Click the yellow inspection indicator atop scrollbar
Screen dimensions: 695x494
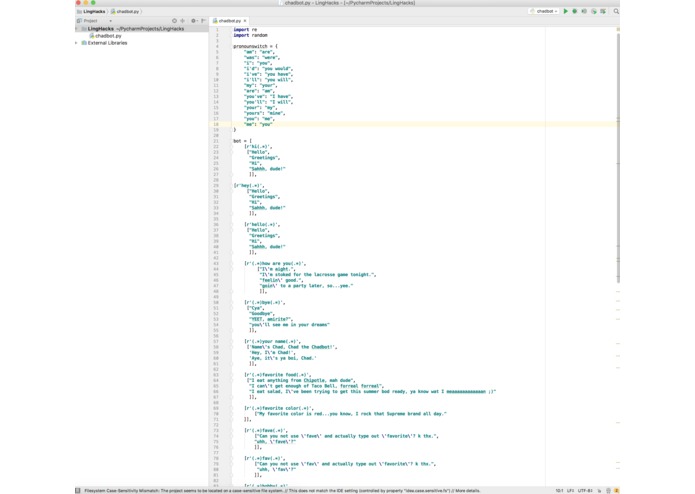pos(618,29)
